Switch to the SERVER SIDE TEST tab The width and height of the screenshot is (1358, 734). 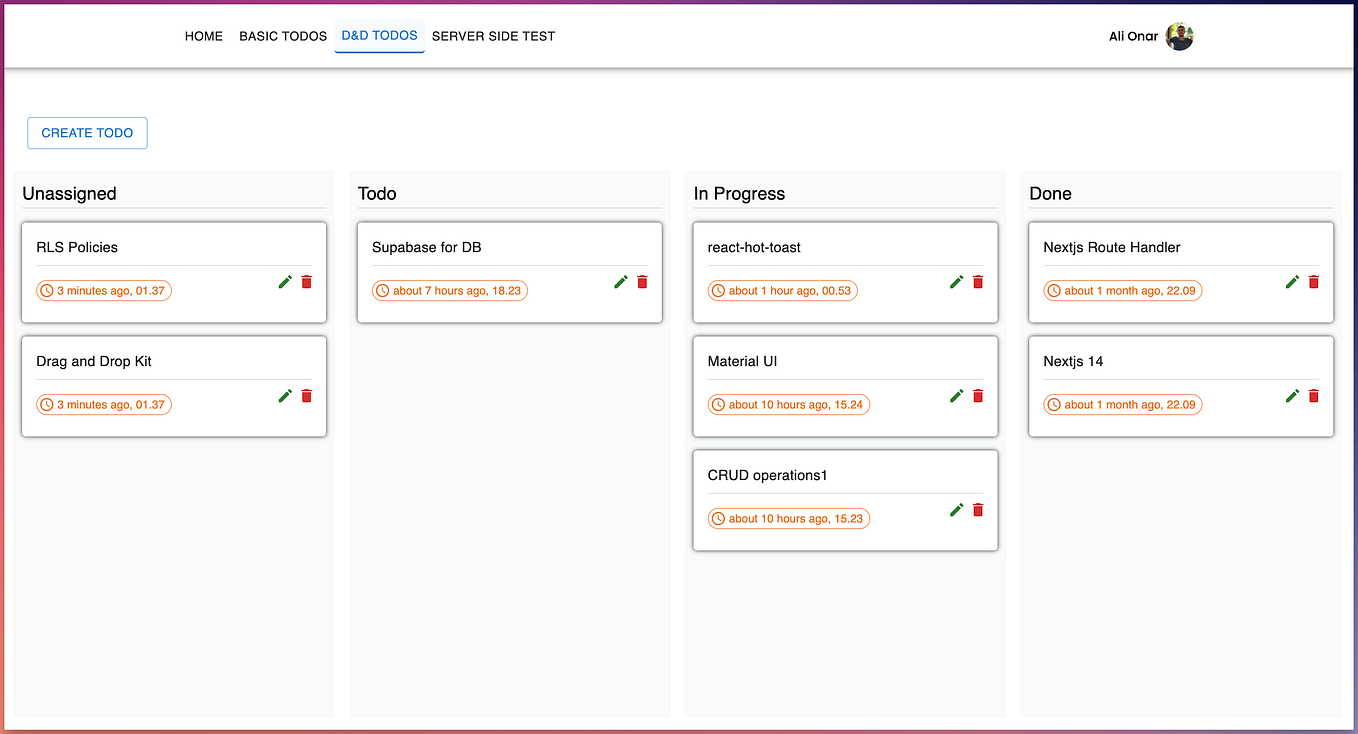tap(493, 36)
